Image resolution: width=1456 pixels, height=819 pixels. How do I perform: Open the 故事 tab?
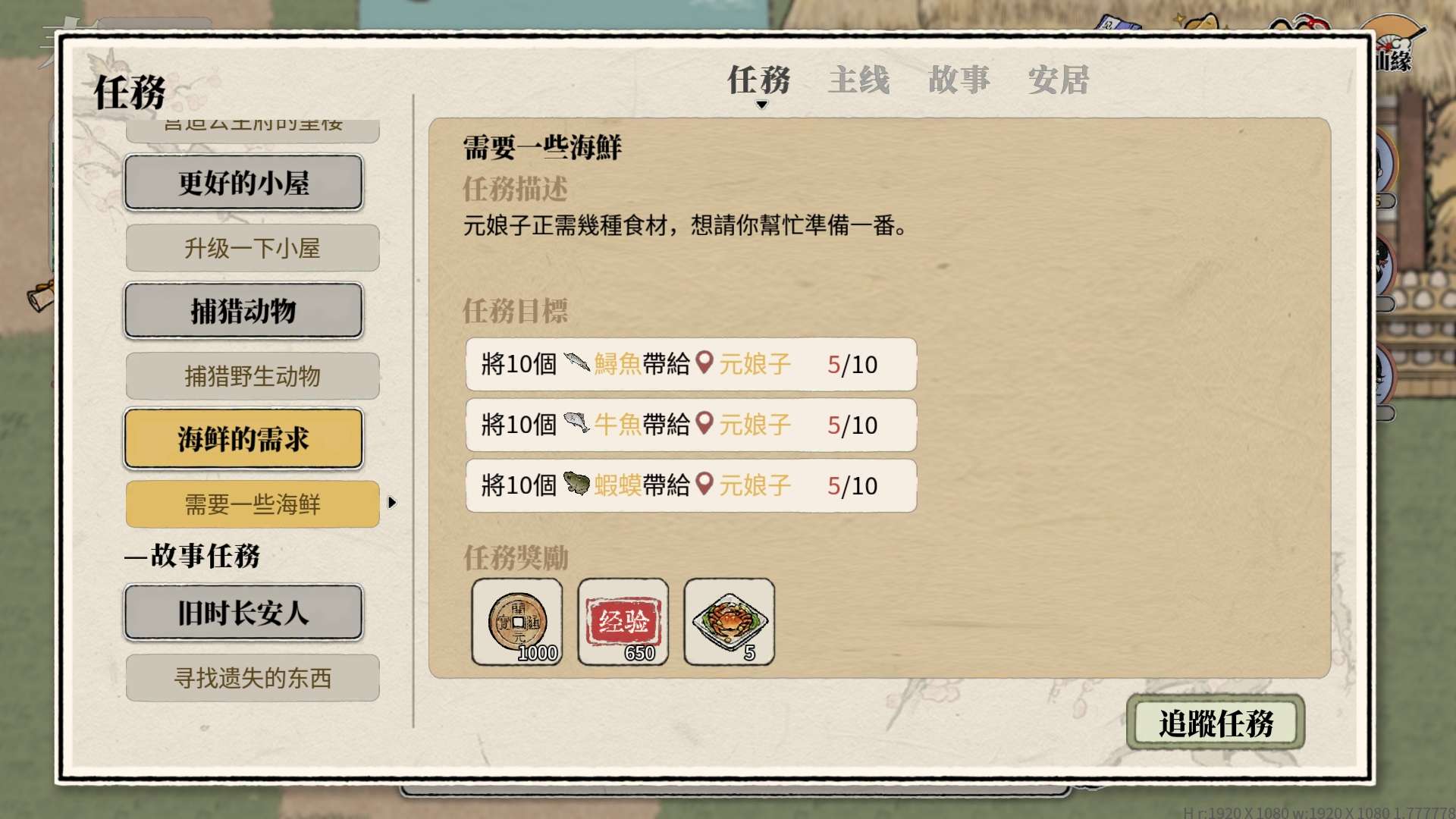pos(959,80)
